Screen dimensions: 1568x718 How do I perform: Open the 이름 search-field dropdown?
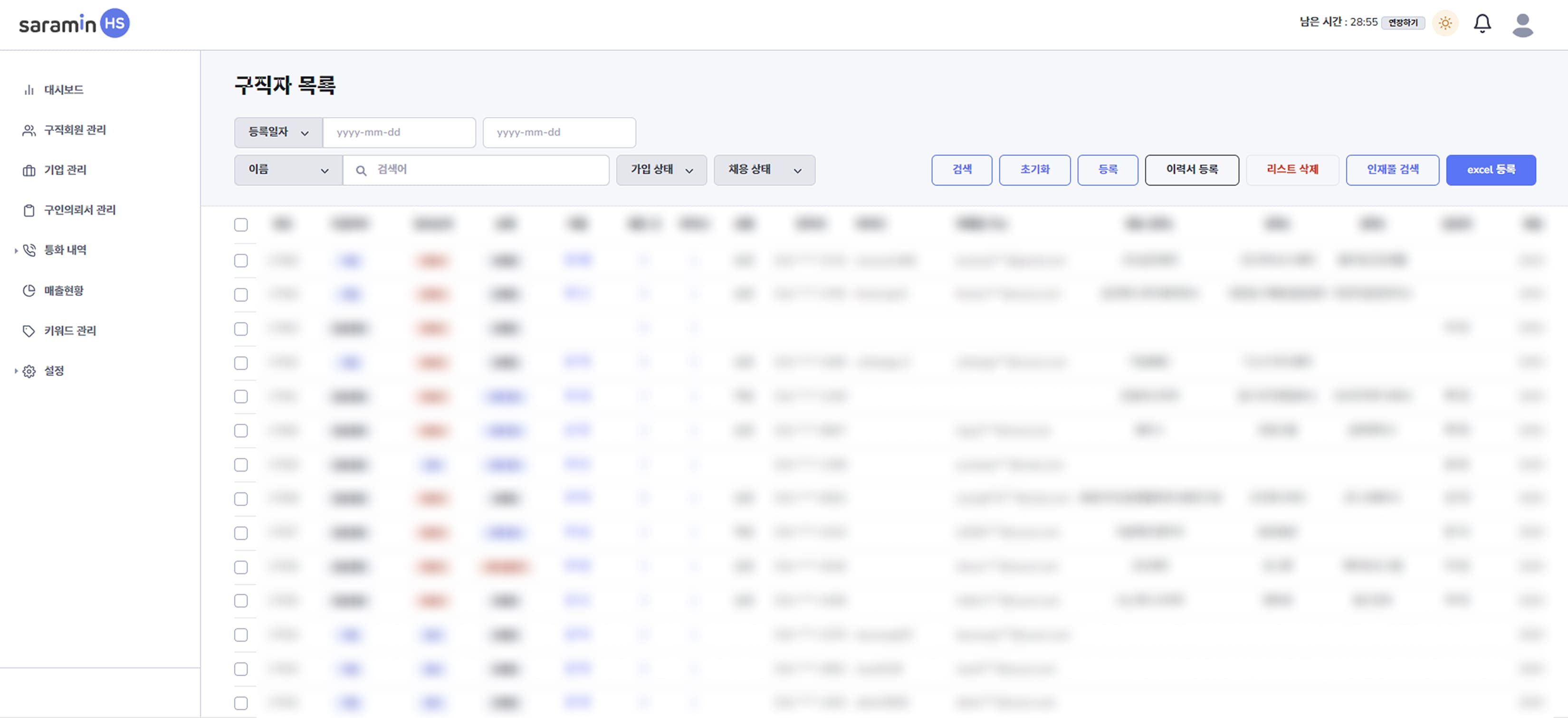[288, 170]
